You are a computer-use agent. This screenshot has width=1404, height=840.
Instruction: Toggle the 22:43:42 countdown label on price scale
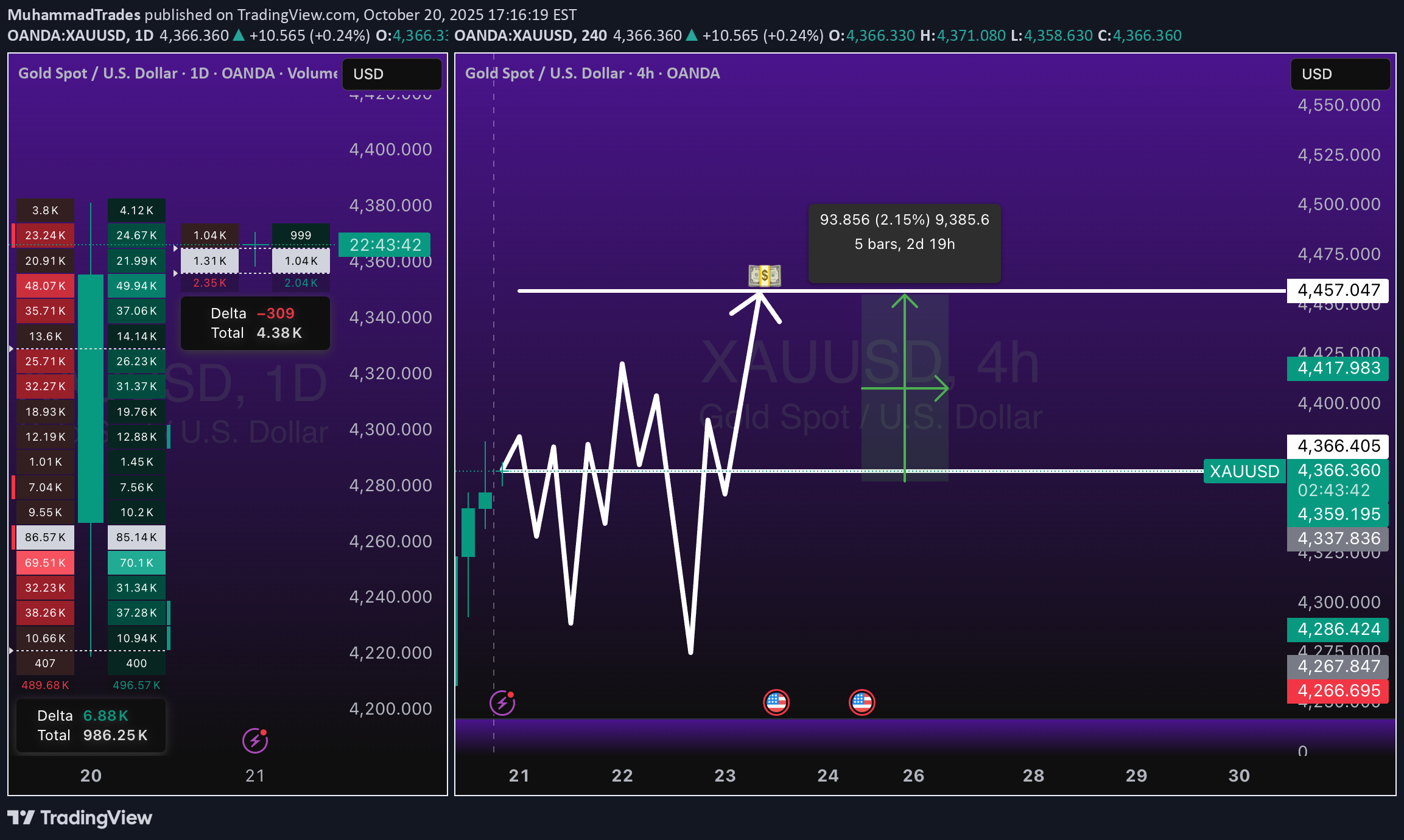(385, 244)
